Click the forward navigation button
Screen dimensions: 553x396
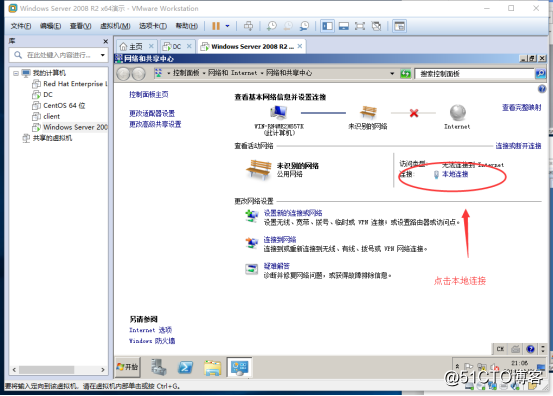[139, 74]
